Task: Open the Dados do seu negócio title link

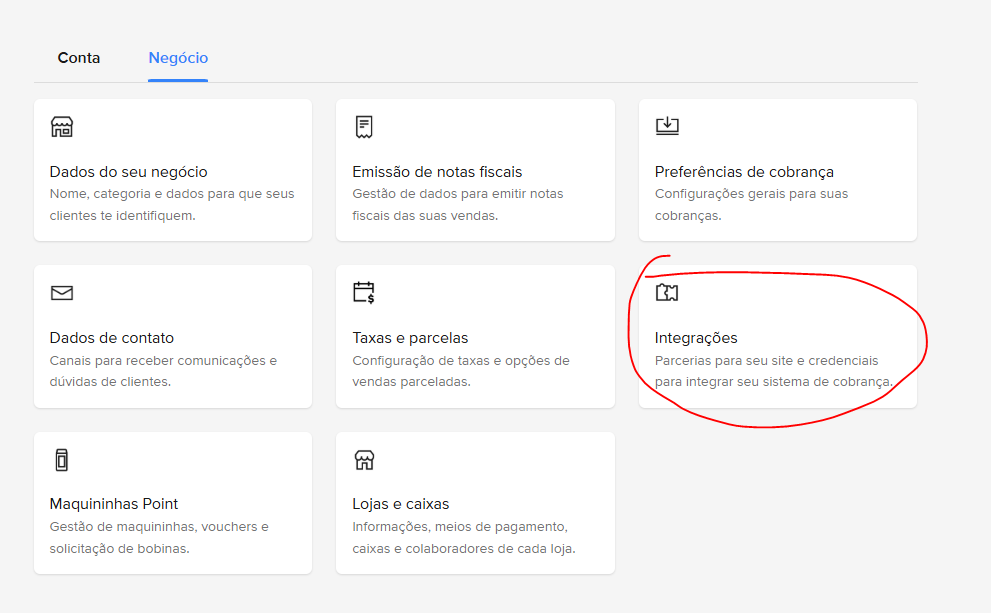Action: click(128, 172)
